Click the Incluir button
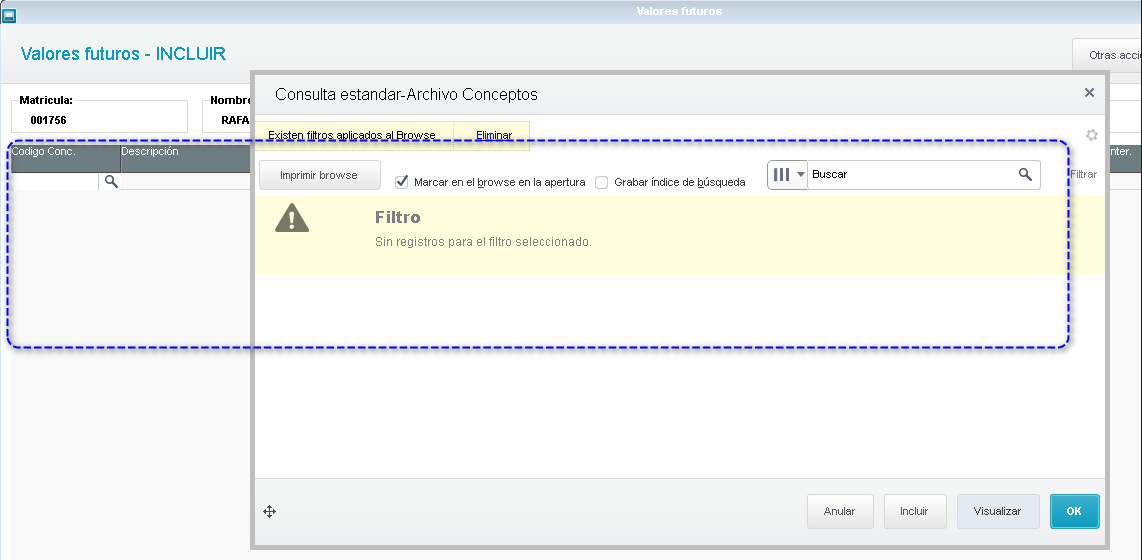The image size is (1142, 560). click(x=914, y=511)
